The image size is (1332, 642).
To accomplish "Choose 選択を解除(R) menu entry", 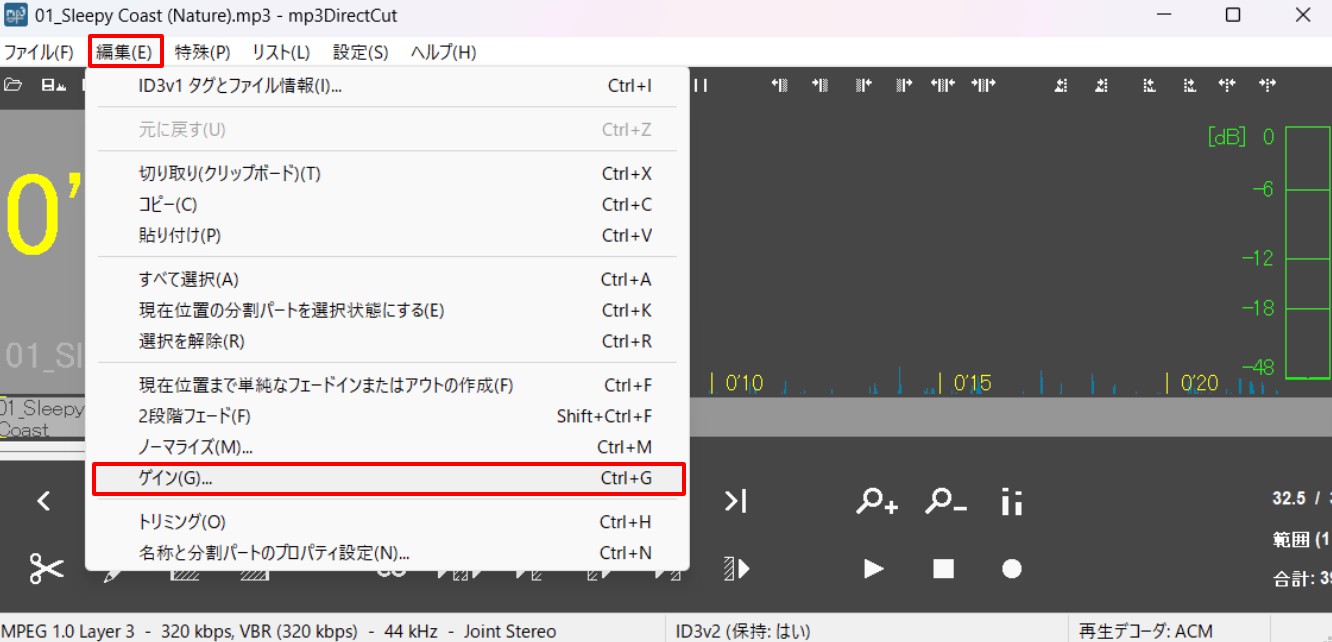I will coord(387,341).
